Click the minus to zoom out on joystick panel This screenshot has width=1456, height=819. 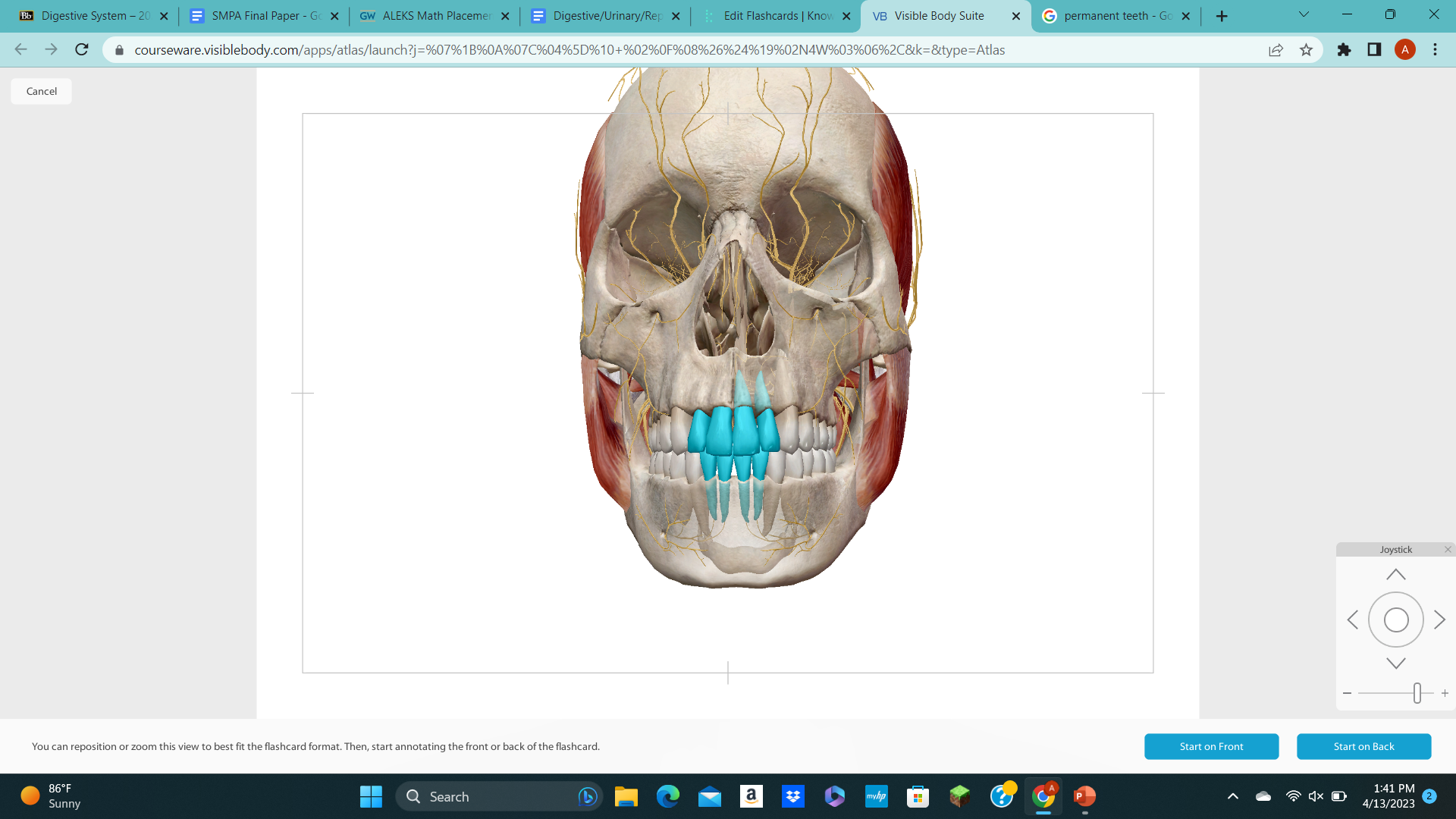pyautogui.click(x=1347, y=692)
